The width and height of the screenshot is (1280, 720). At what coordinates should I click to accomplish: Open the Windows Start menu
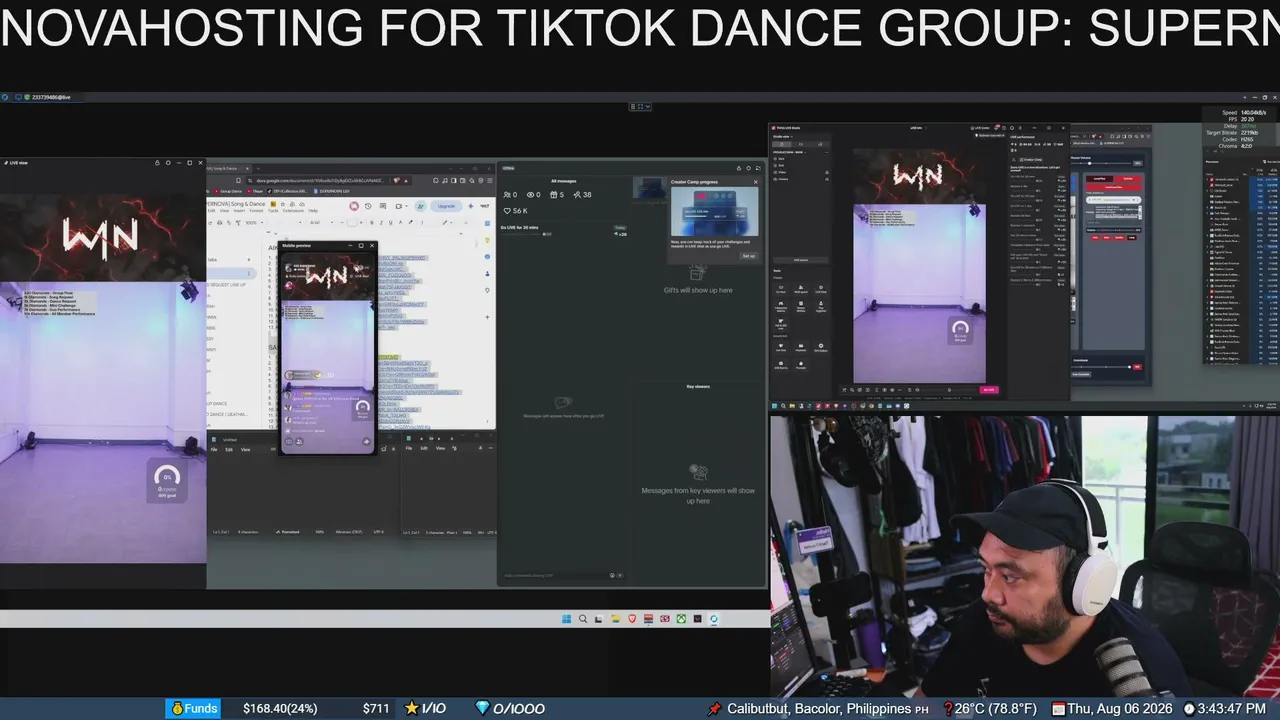565,619
